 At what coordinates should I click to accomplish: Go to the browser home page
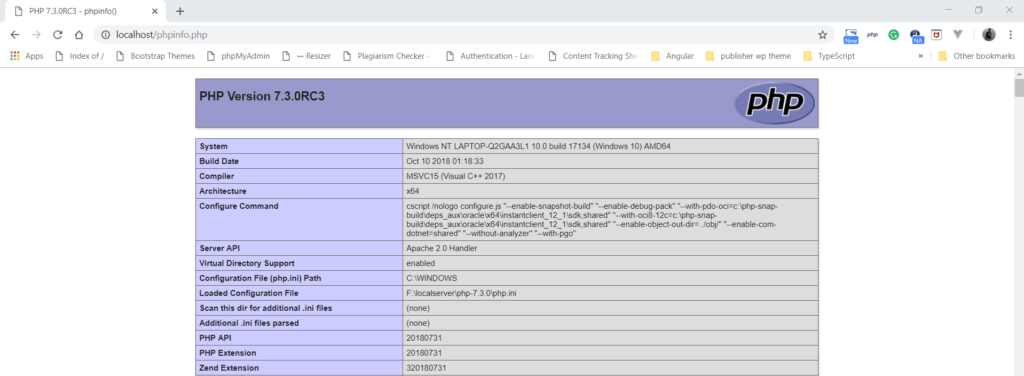[x=78, y=35]
